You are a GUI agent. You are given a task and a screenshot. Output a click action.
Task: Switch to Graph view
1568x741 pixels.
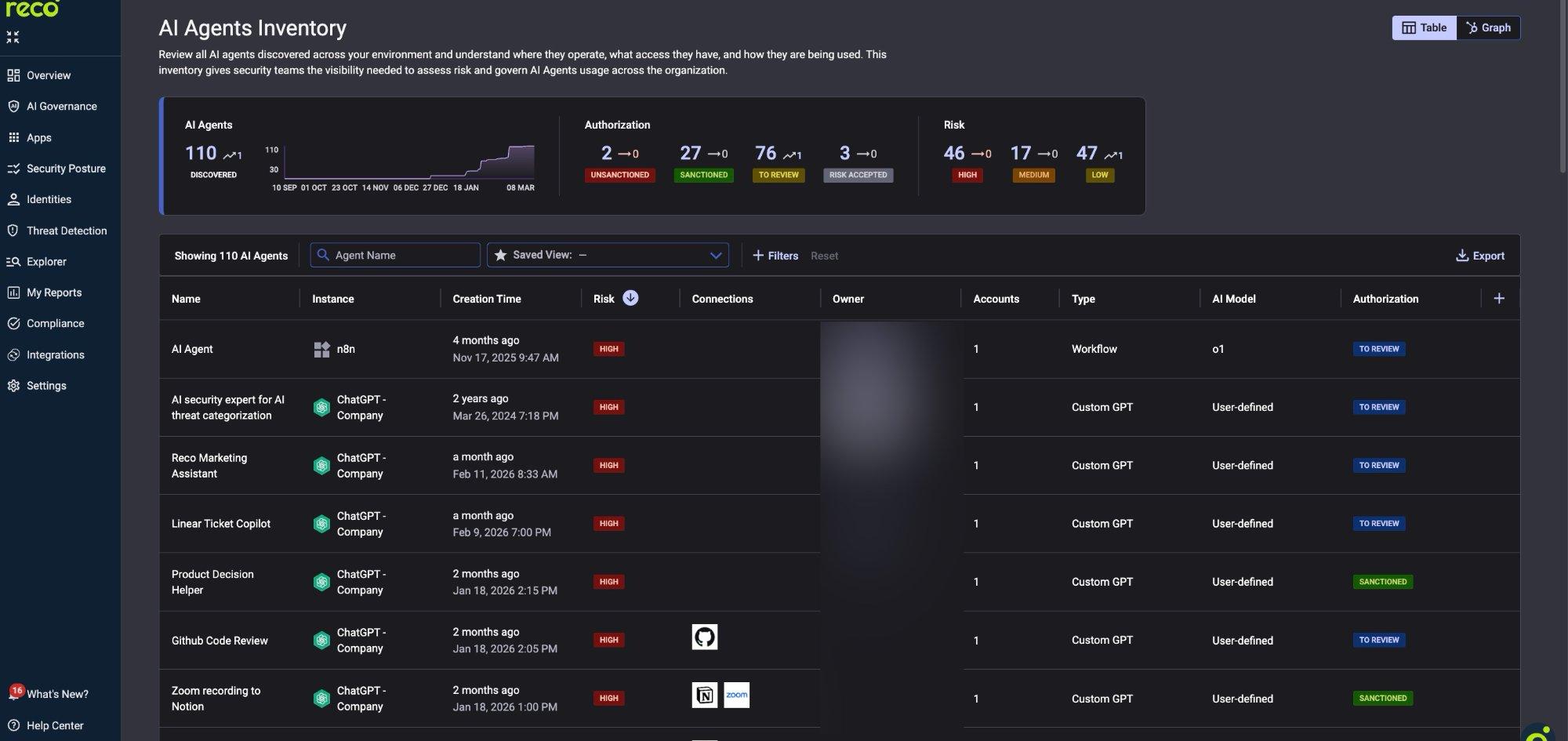click(x=1488, y=27)
